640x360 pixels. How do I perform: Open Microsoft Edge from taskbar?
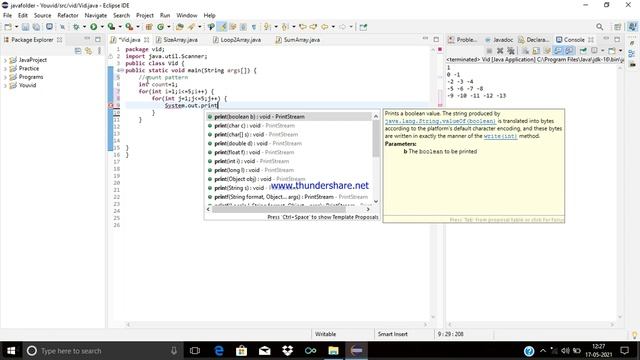coord(219,351)
